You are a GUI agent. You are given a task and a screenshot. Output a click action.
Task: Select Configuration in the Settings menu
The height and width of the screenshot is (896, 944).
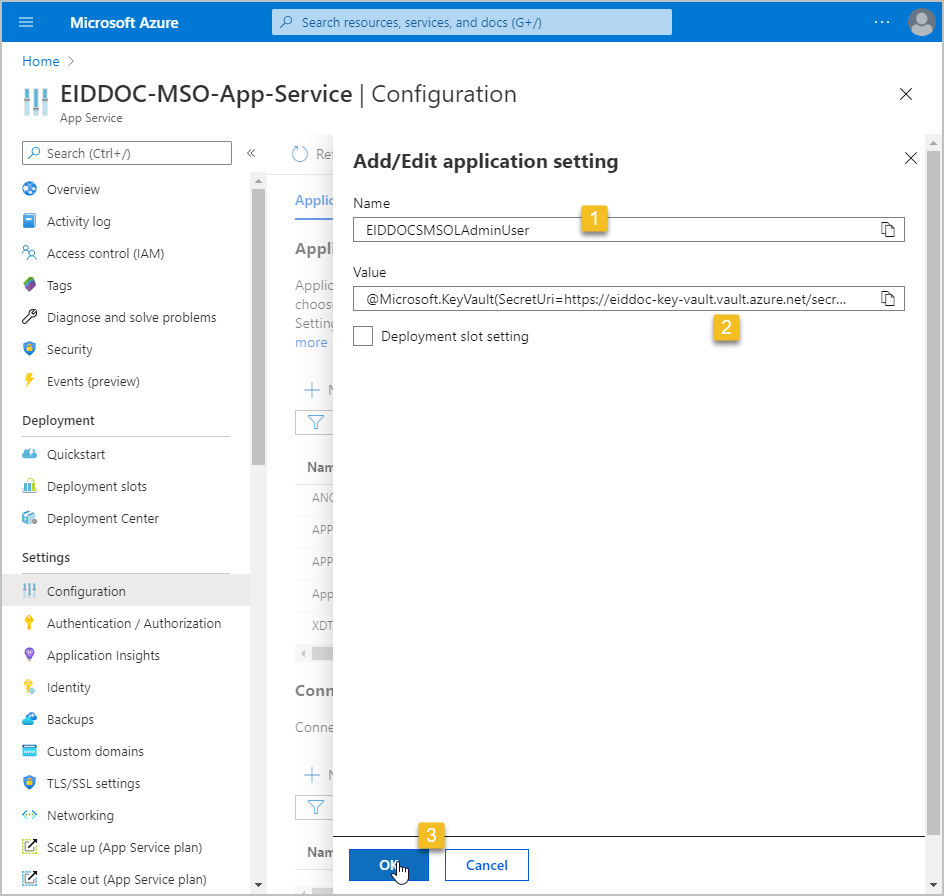(x=86, y=591)
